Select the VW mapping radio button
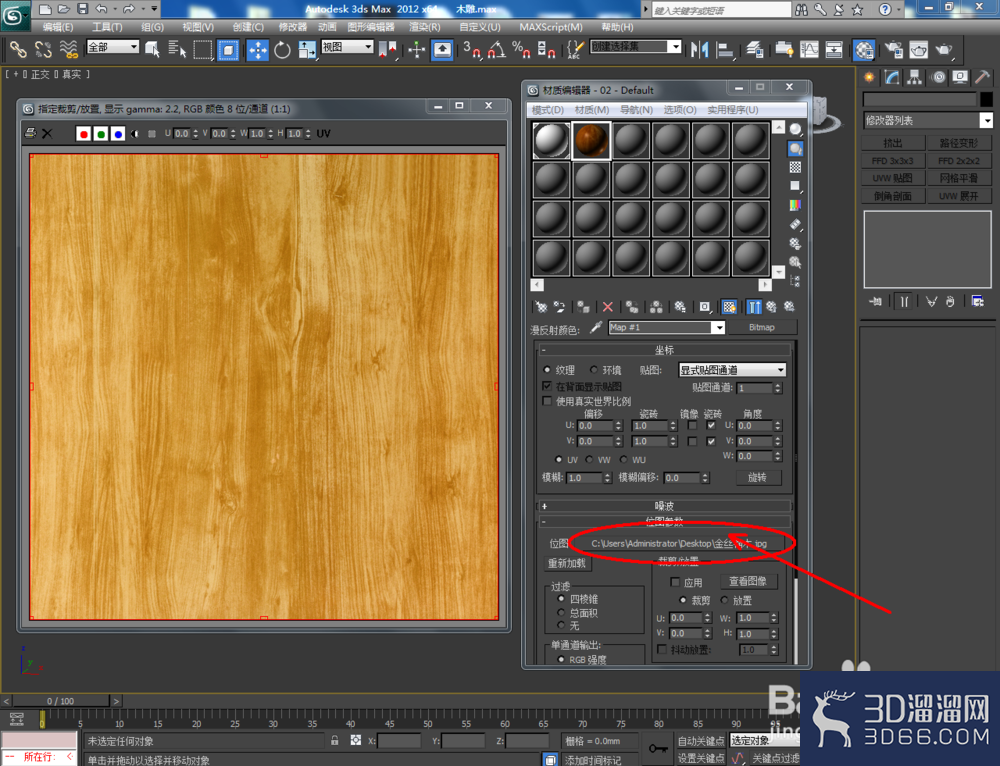The height and width of the screenshot is (766, 1000). coord(589,459)
